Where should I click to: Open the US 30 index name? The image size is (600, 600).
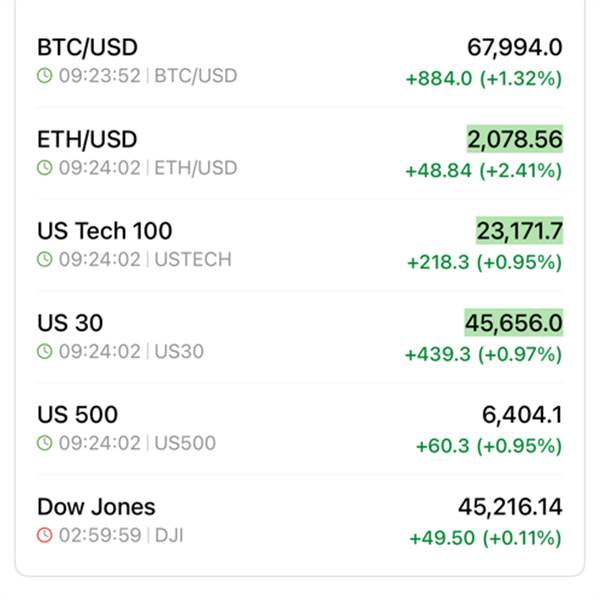point(70,323)
